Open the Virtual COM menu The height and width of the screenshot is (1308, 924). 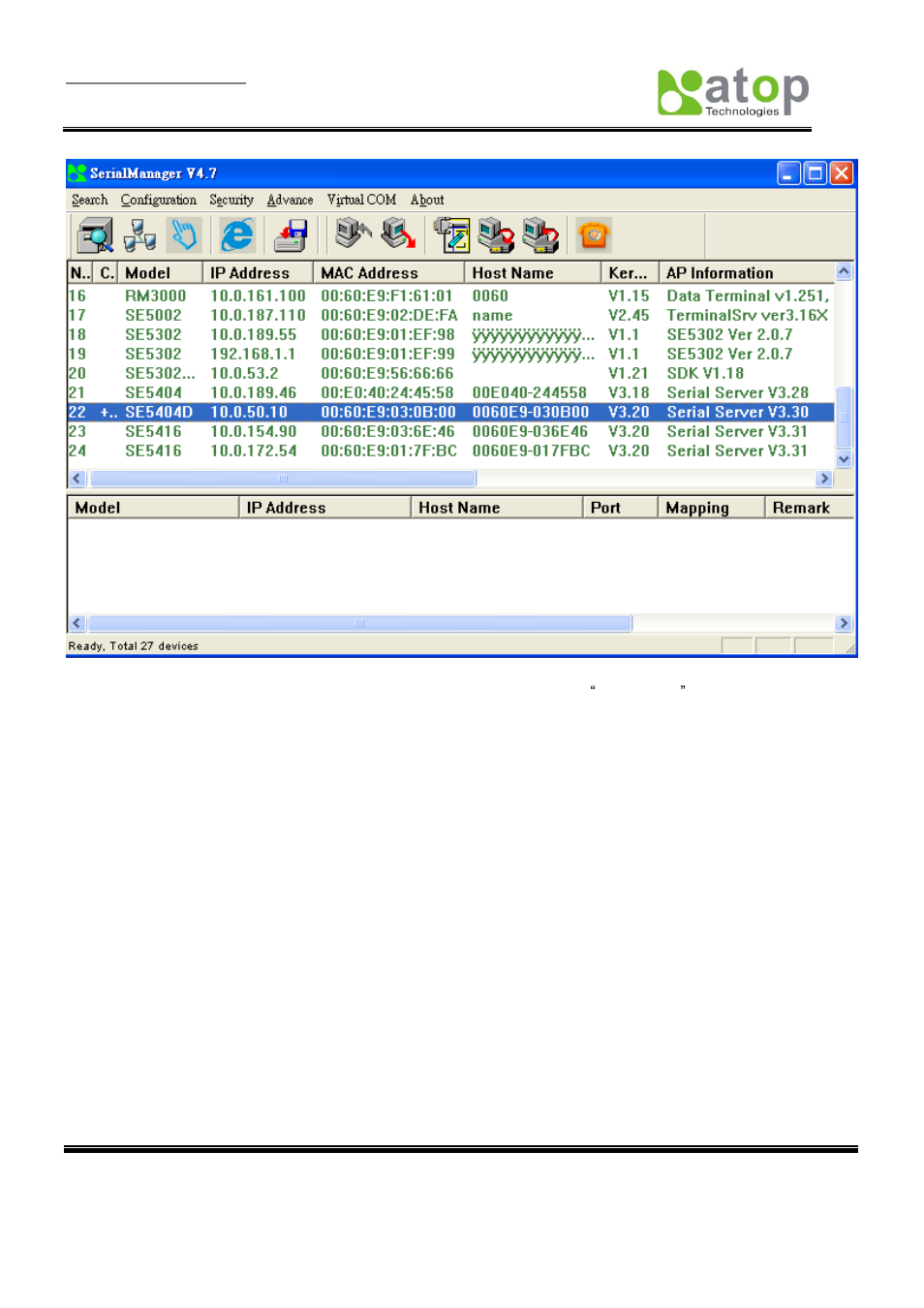(361, 200)
